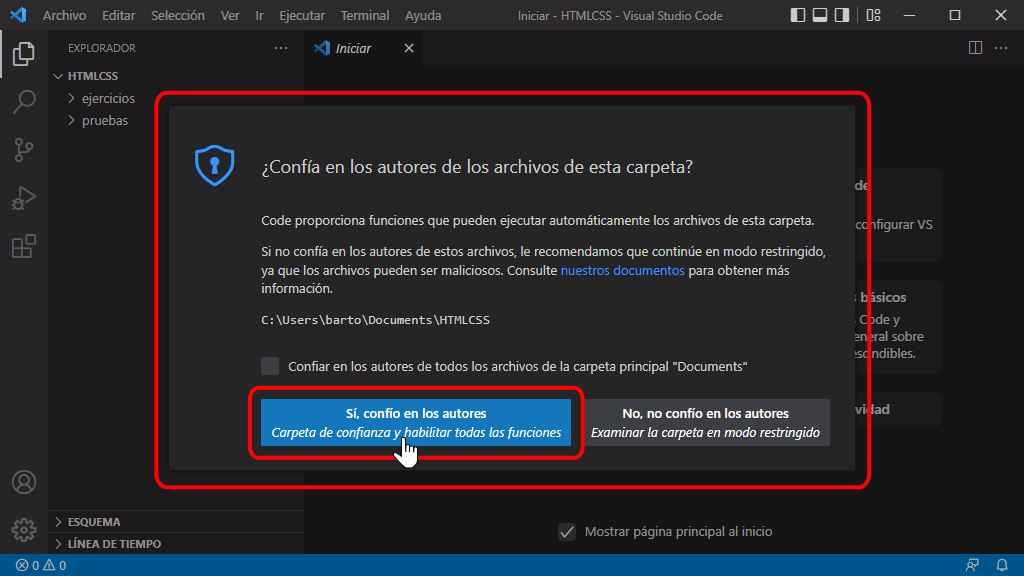The height and width of the screenshot is (576, 1024).
Task: Open the Selección menu
Action: (x=178, y=15)
